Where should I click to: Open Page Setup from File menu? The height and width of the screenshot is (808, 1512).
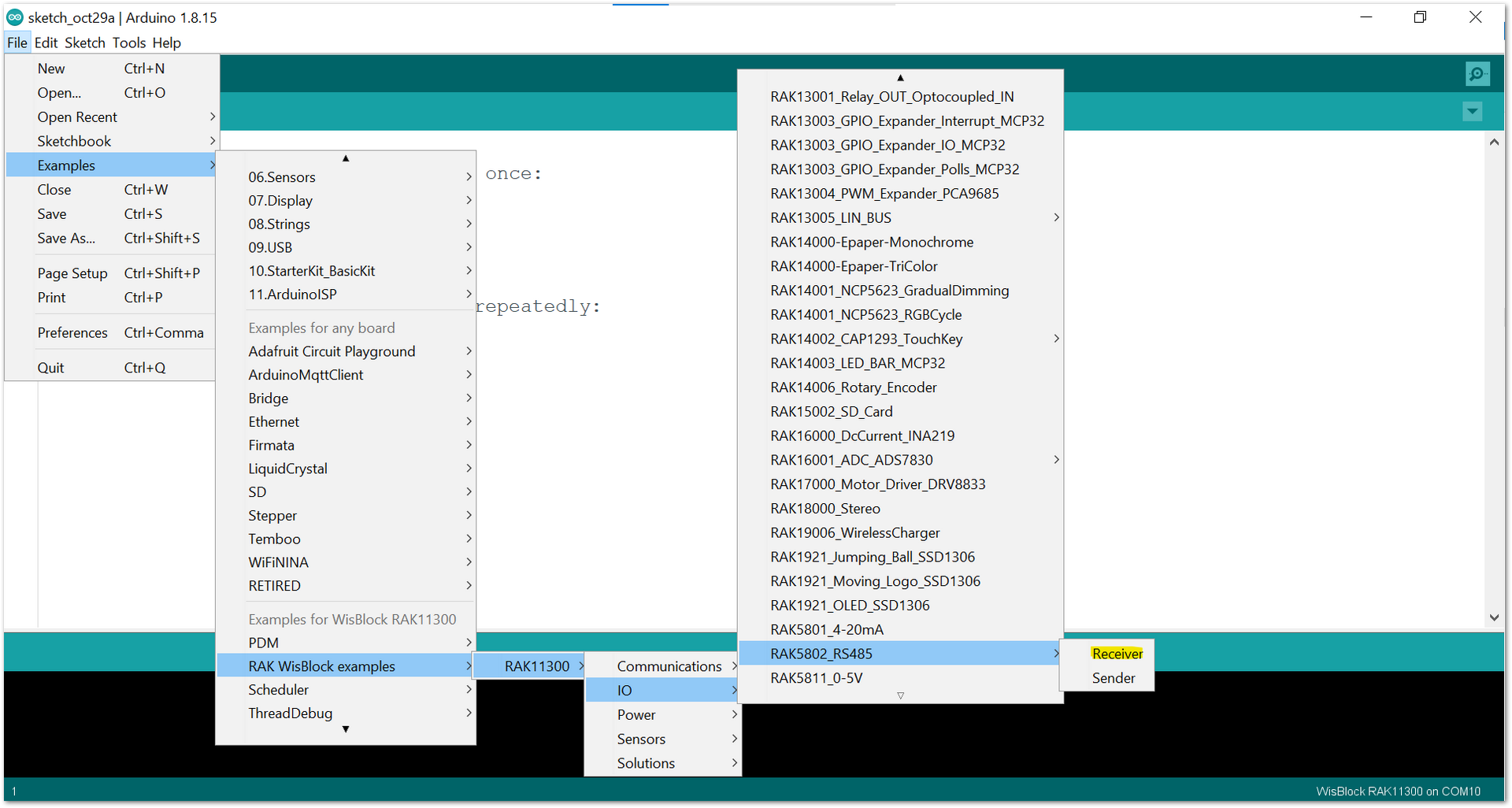[x=110, y=273]
